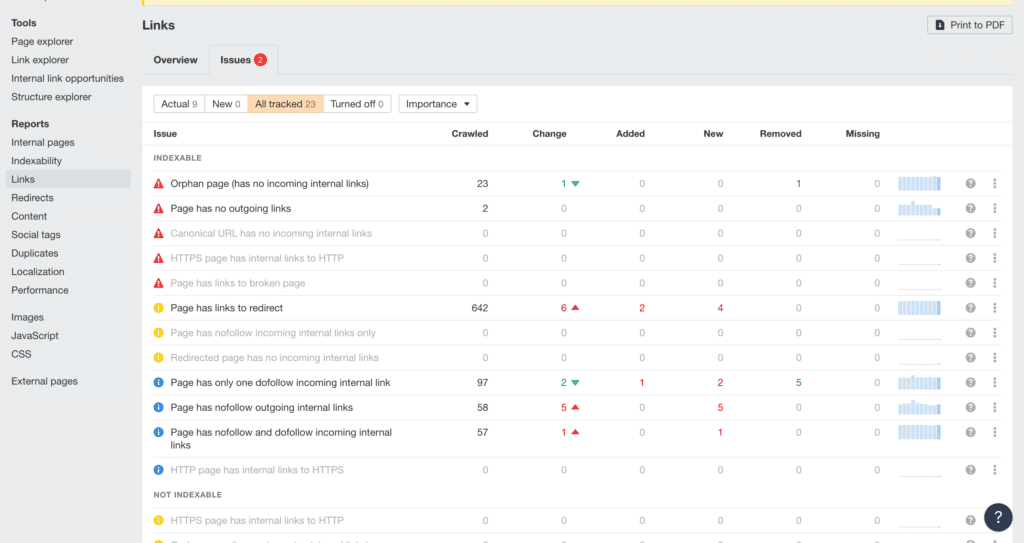The image size is (1024, 543).
Task: Open the Redirects report in sidebar
Action: [32, 197]
